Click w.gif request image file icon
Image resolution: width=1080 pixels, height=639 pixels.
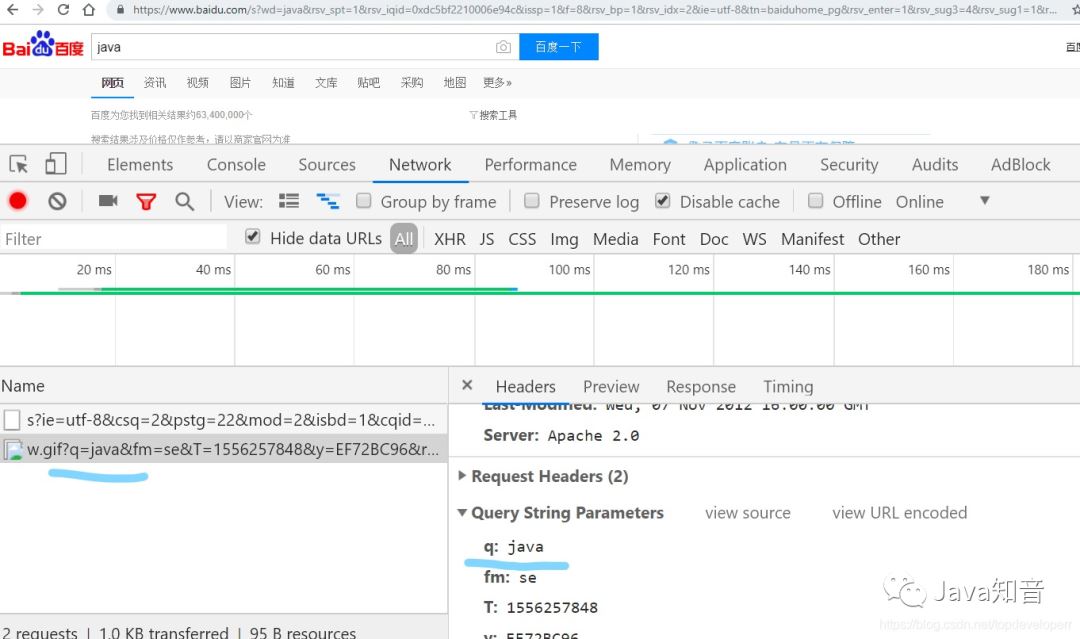point(12,450)
